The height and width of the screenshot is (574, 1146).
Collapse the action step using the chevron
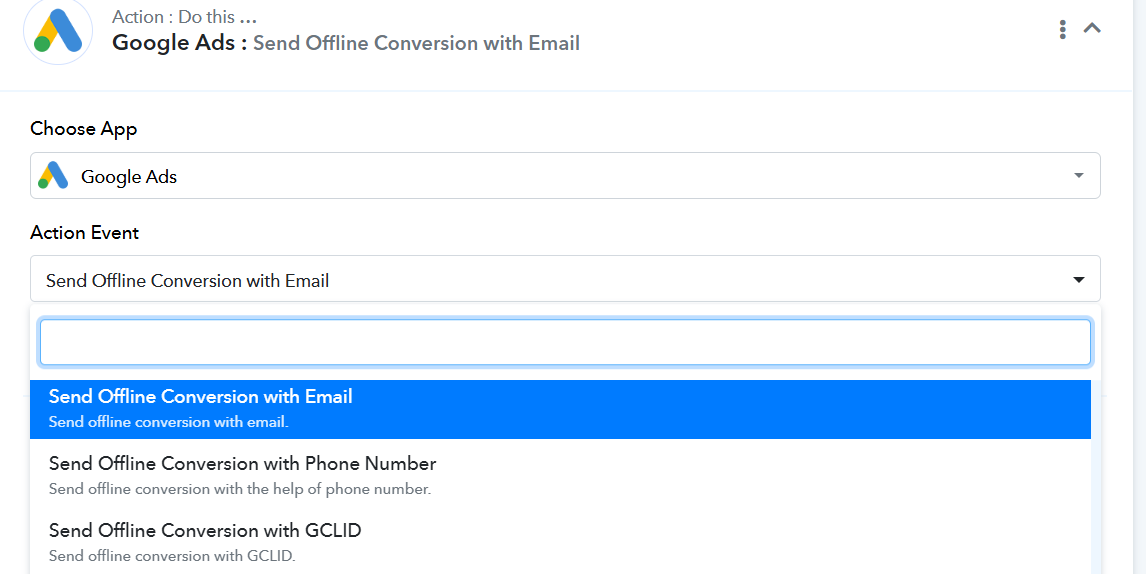tap(1092, 29)
